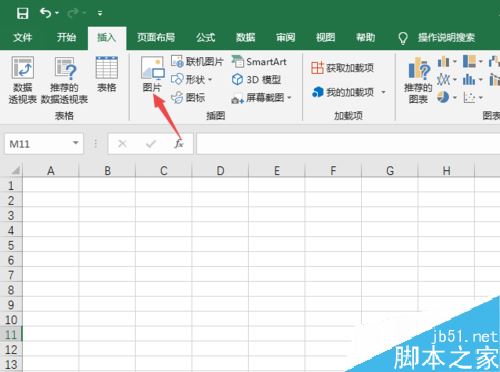Select row 5 header

tap(11, 245)
